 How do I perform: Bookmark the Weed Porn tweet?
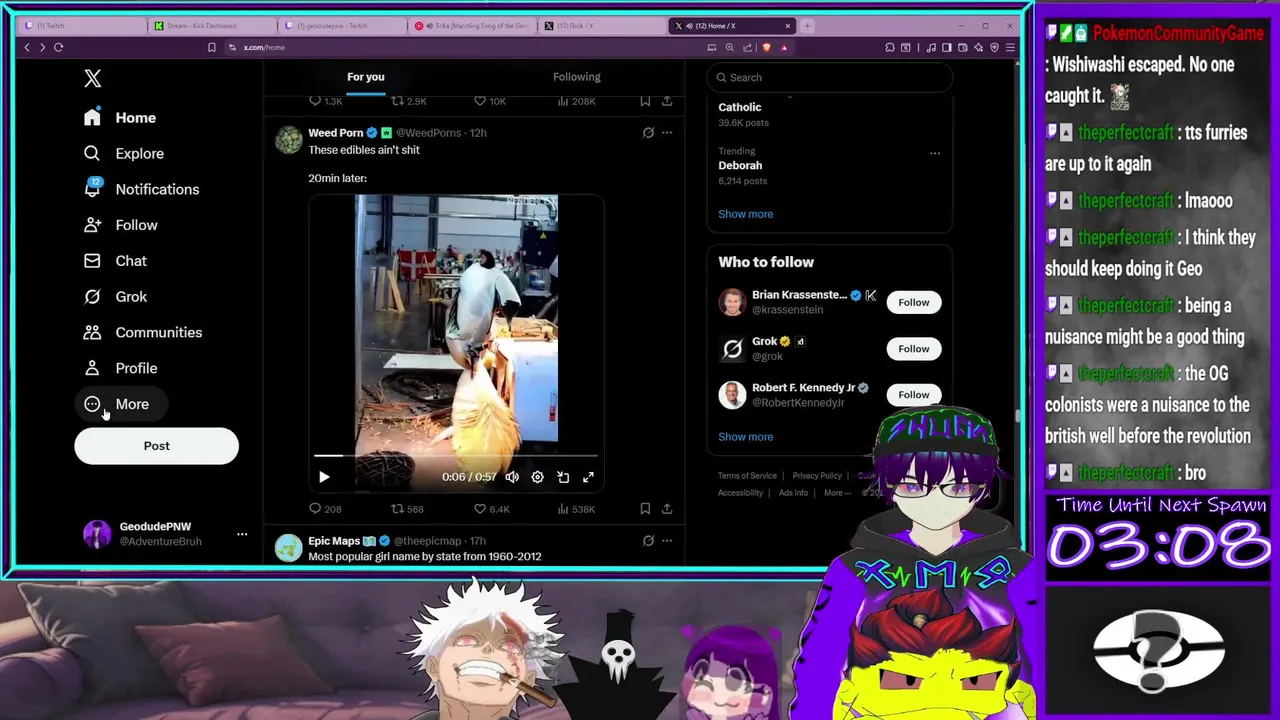tap(645, 509)
